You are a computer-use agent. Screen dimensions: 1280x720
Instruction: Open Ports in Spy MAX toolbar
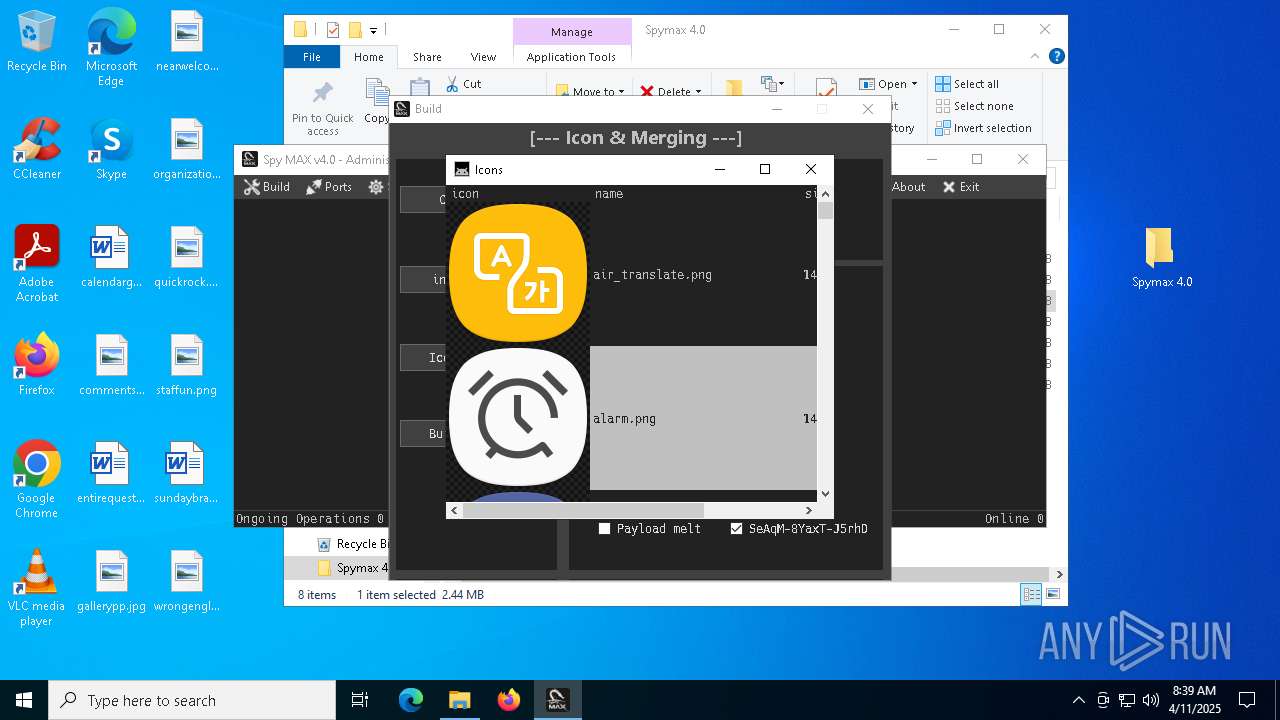(329, 187)
